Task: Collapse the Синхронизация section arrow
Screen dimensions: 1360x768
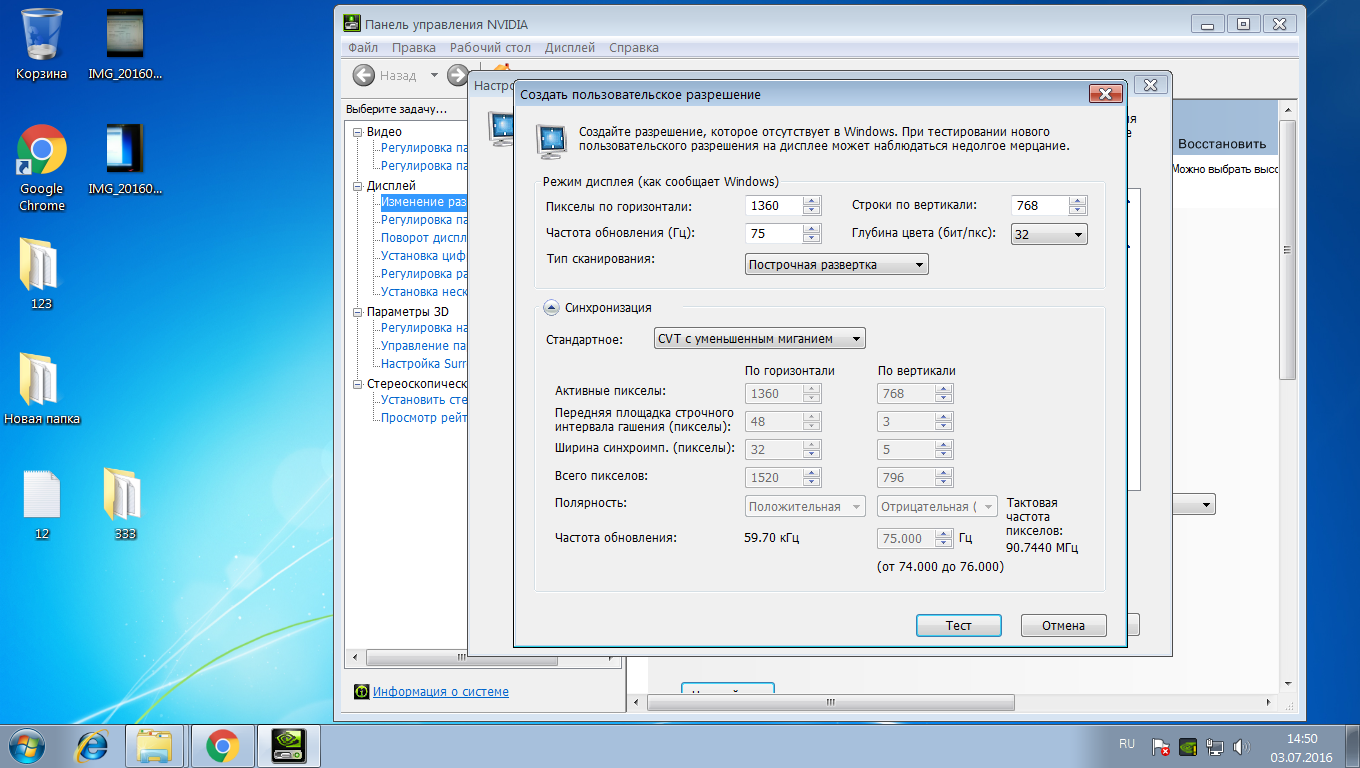Action: pyautogui.click(x=551, y=308)
